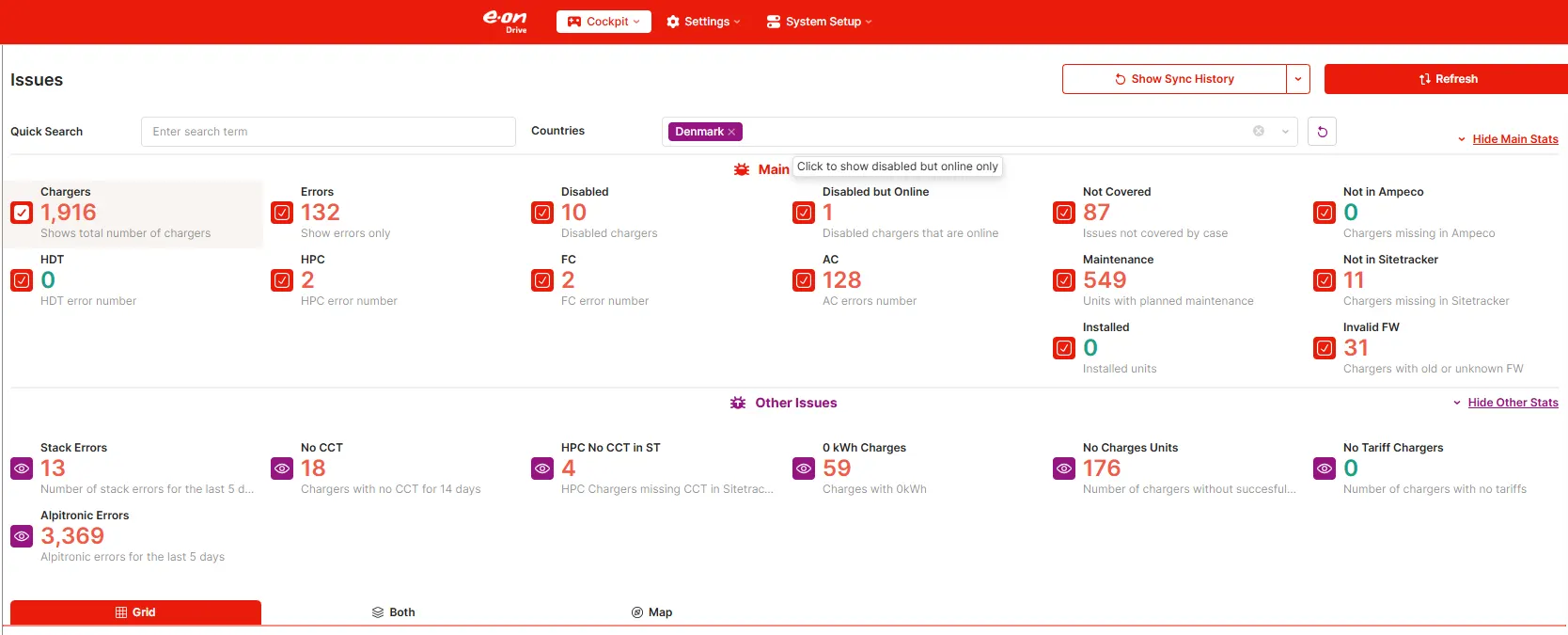
Task: Toggle the No Tariff Chargers eye icon
Action: 1325,468
